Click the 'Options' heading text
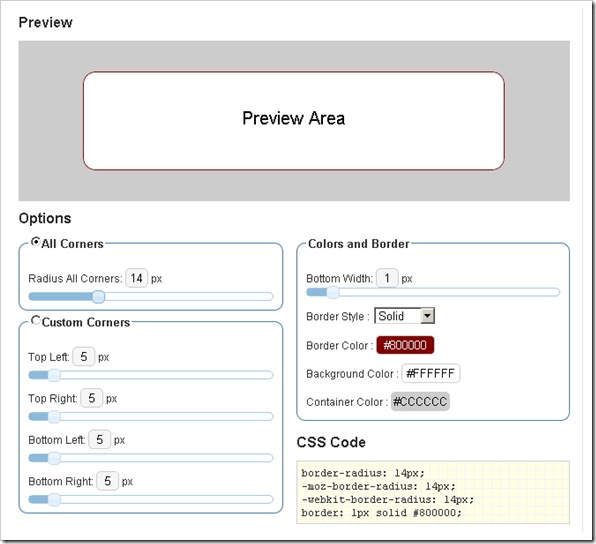The height and width of the screenshot is (544, 596). pyautogui.click(x=45, y=218)
